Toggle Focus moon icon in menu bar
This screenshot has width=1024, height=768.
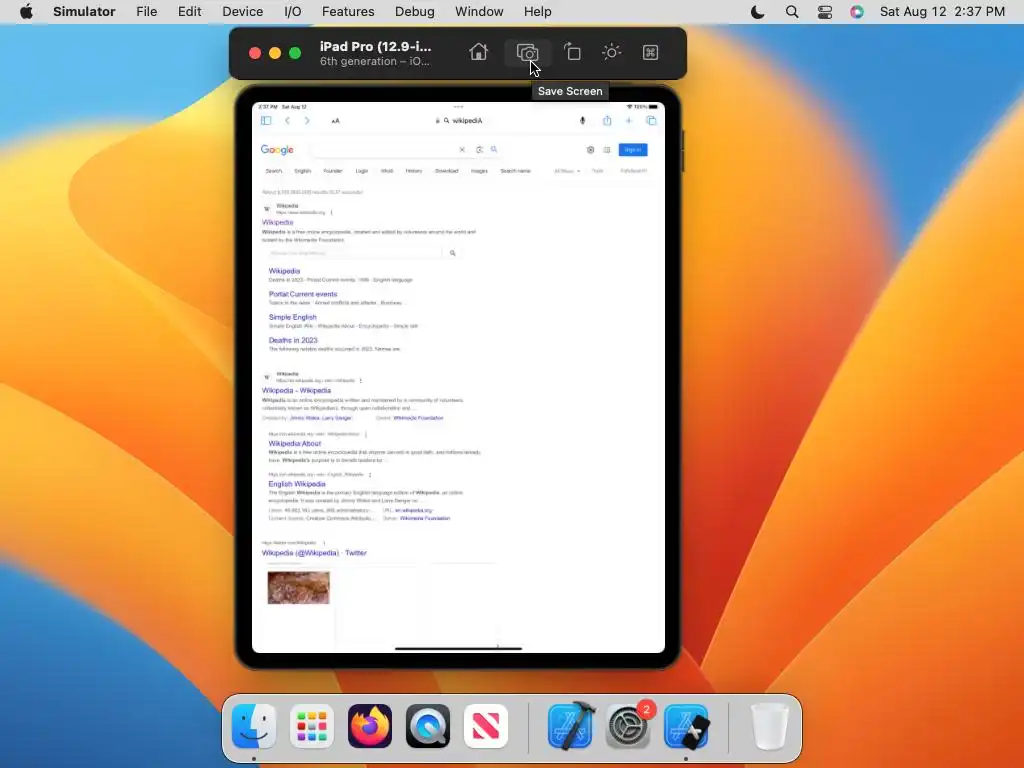[758, 12]
